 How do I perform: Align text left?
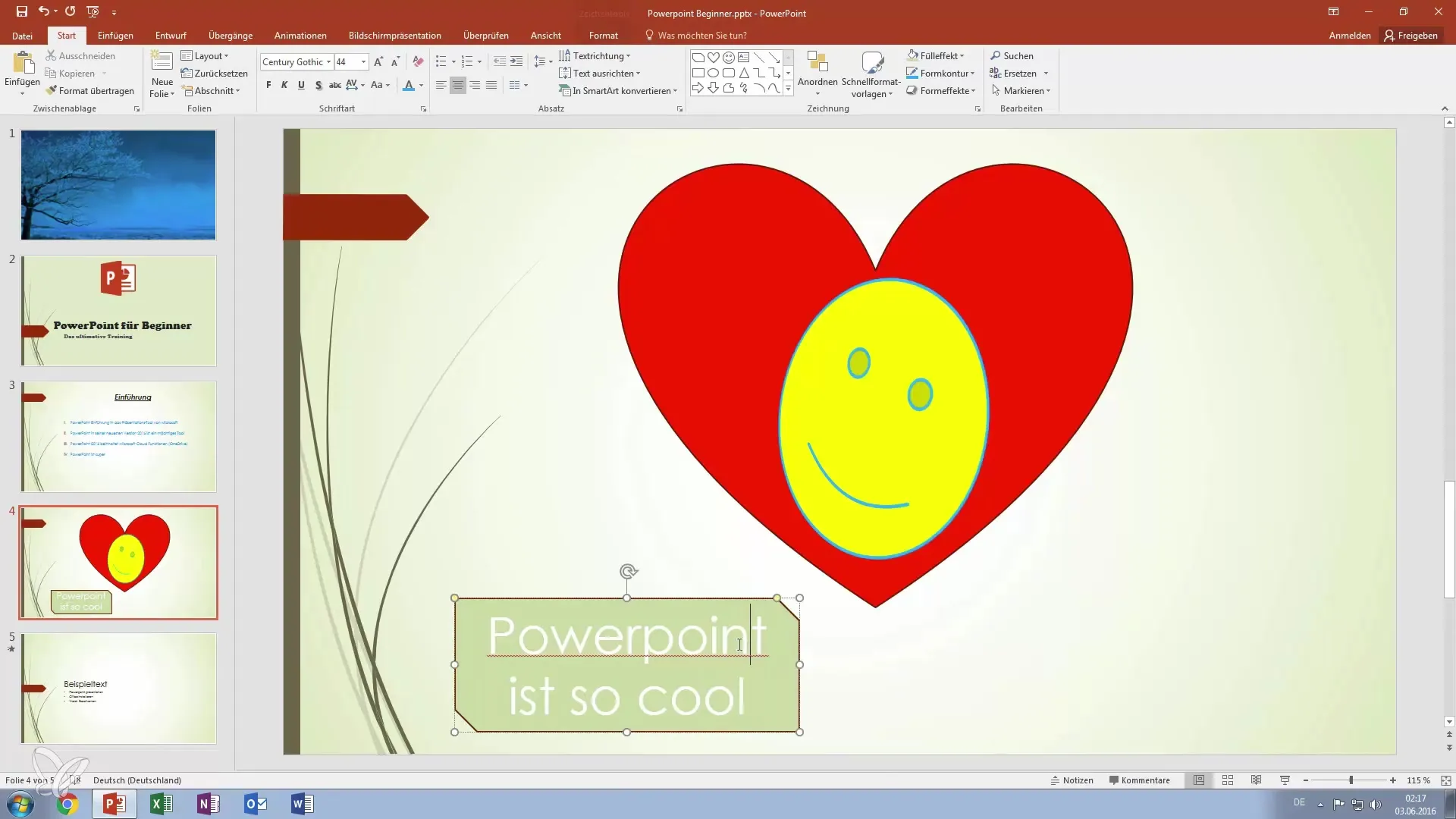pyautogui.click(x=441, y=85)
